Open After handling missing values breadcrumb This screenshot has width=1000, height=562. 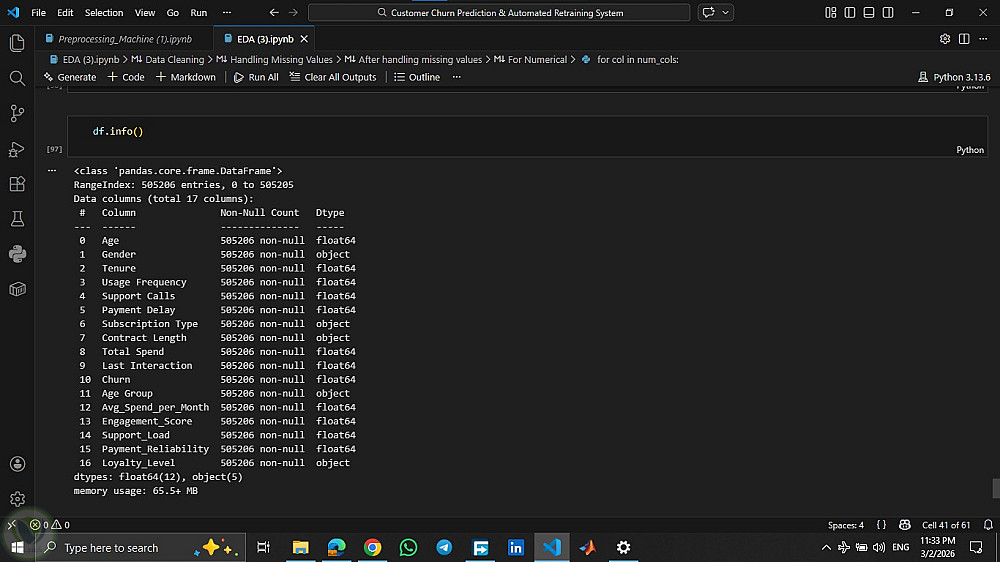pos(413,59)
